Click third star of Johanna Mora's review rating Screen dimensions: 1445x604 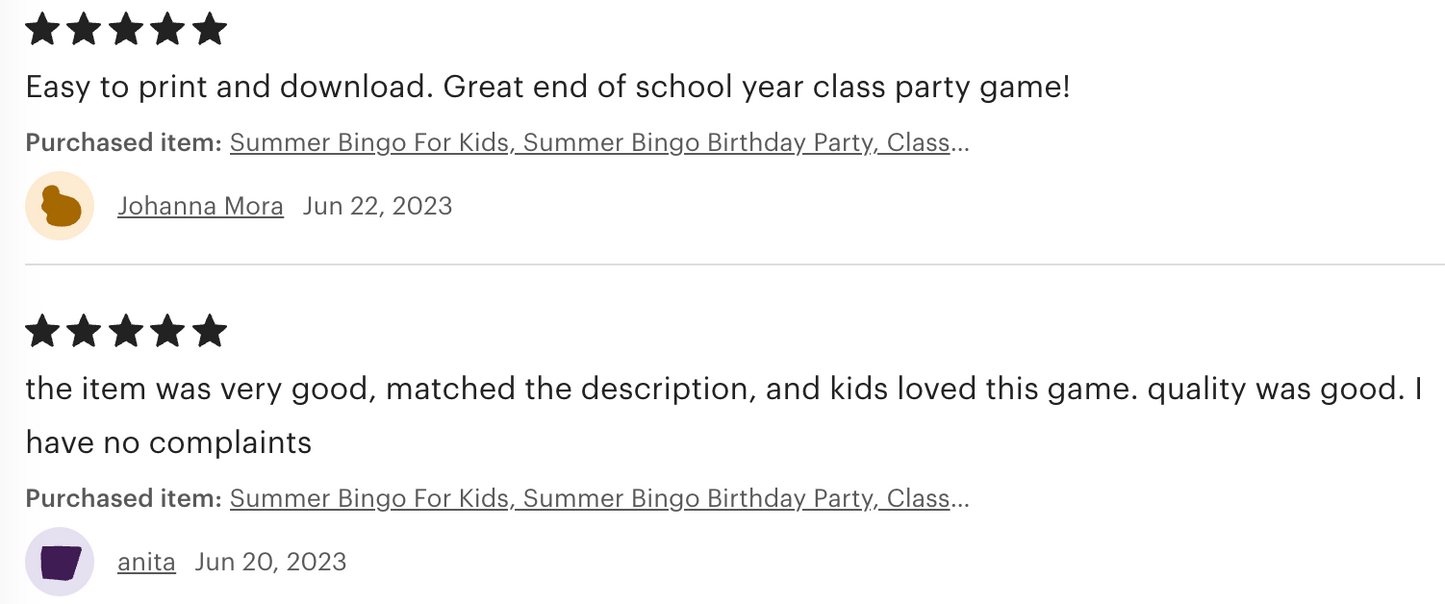pyautogui.click(x=126, y=29)
